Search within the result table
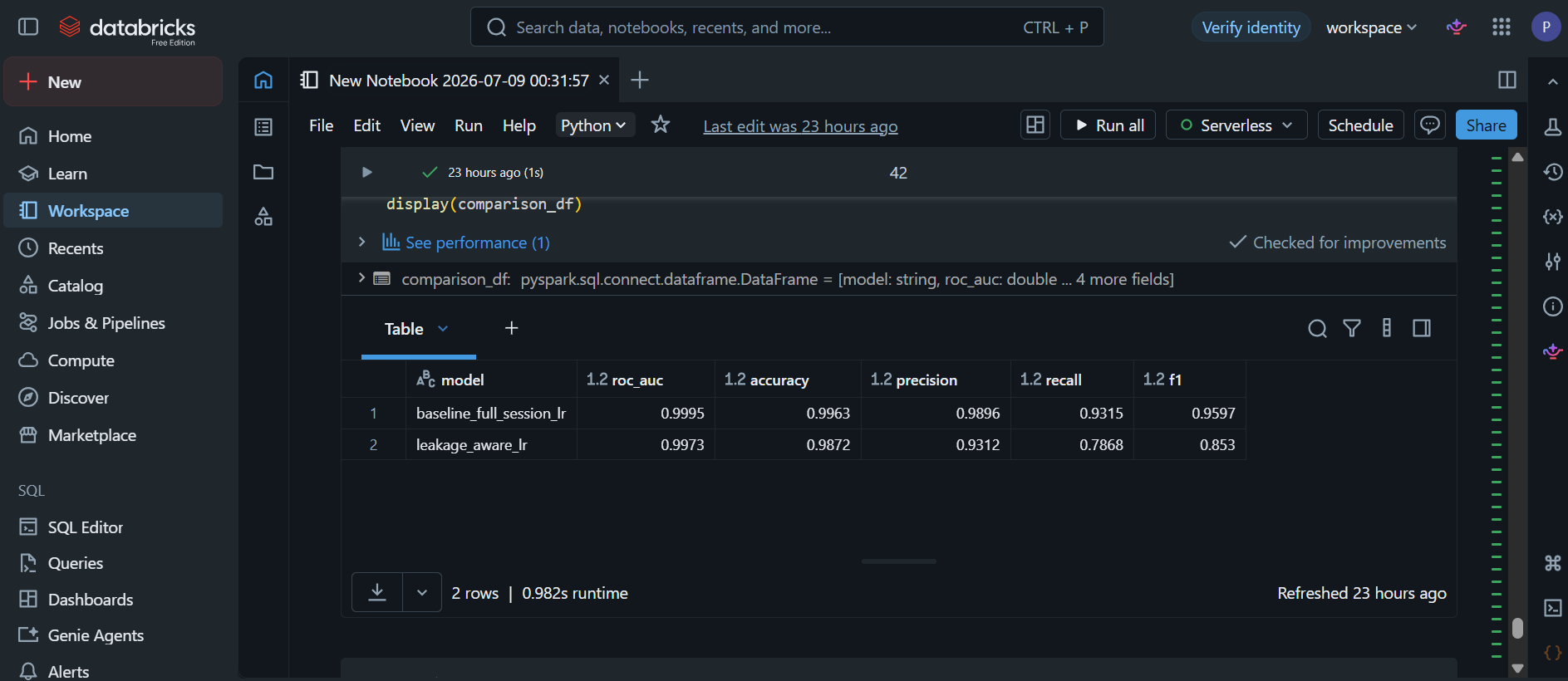This screenshot has width=1568, height=681. [1317, 329]
